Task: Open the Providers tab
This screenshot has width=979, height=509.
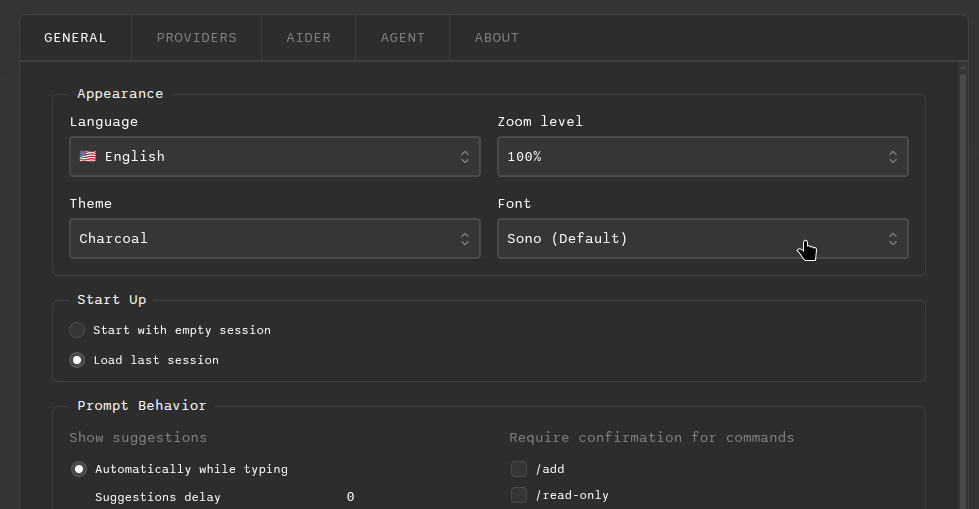Action: tap(197, 38)
